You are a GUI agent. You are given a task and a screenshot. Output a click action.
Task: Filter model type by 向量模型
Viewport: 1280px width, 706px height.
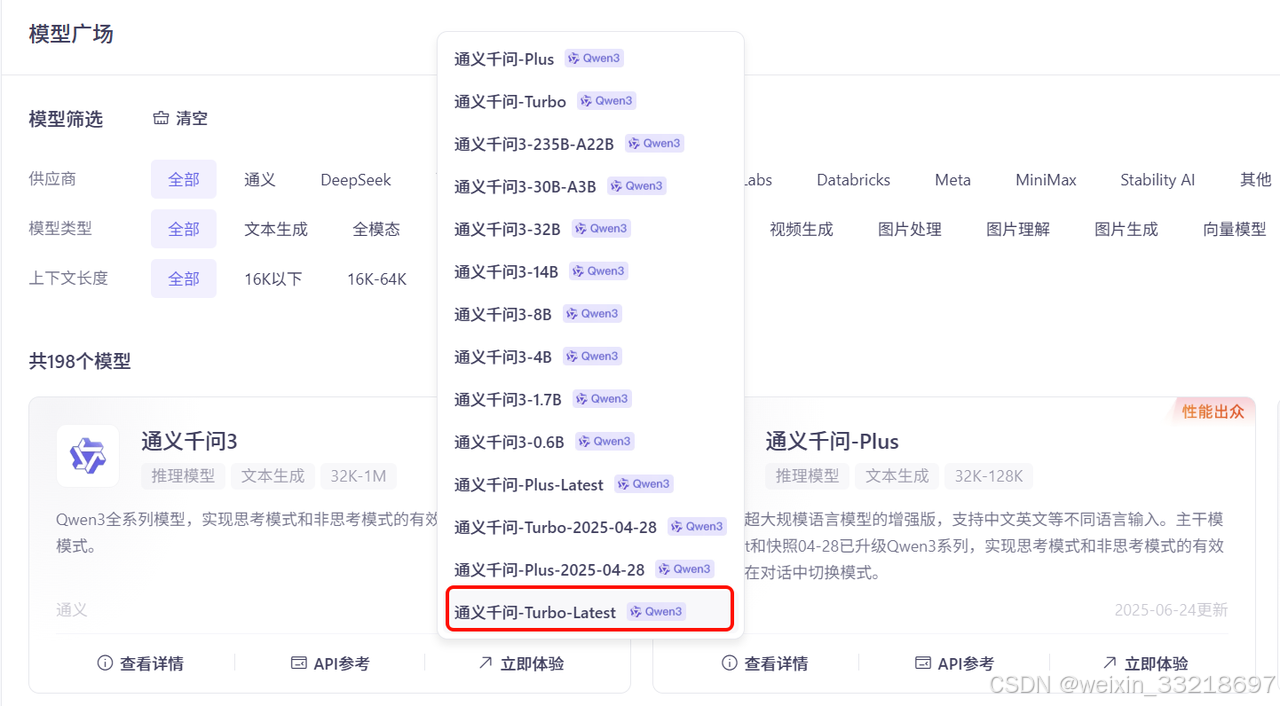[x=1235, y=229]
